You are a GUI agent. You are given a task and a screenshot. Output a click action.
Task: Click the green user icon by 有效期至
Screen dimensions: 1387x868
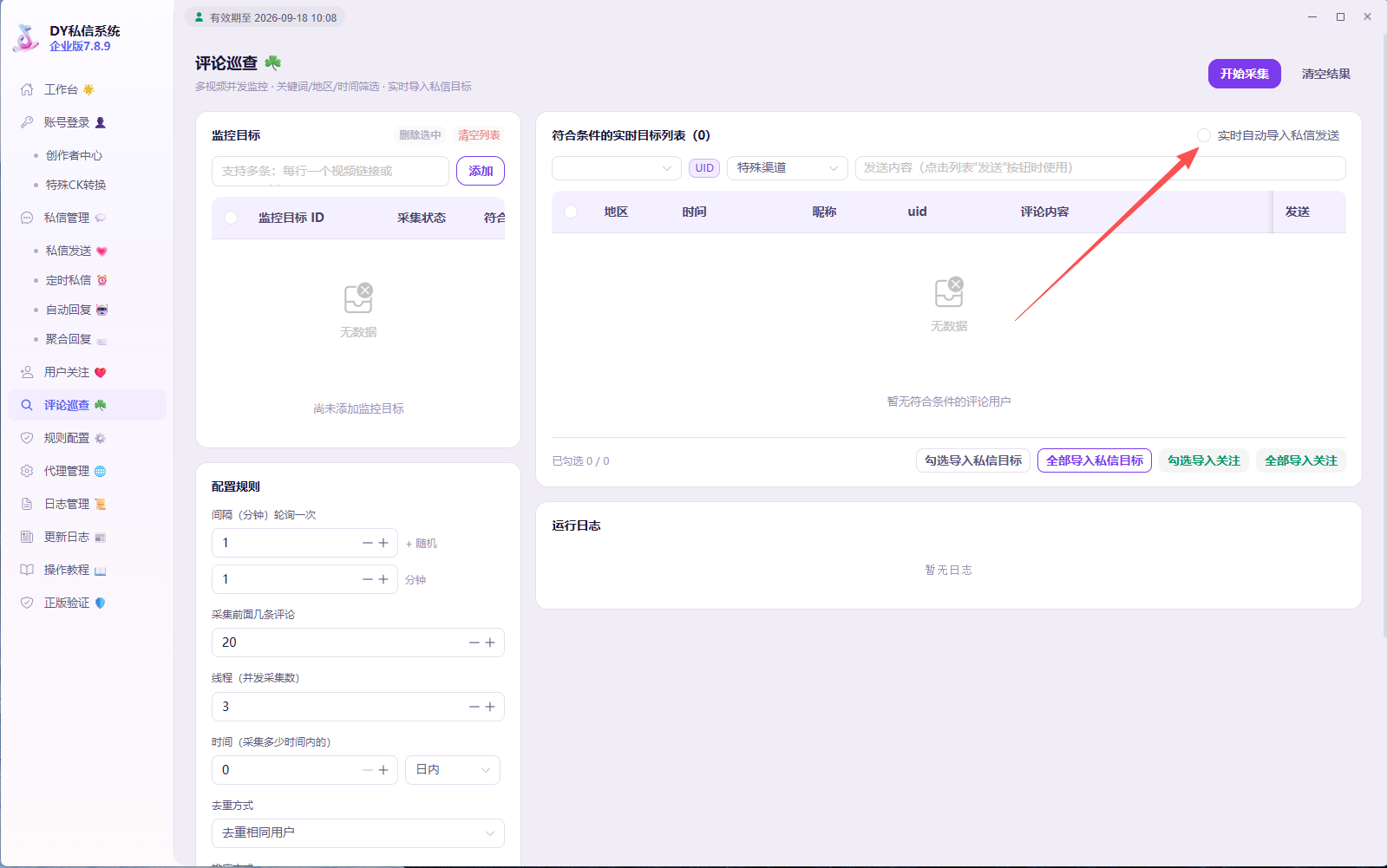click(200, 16)
